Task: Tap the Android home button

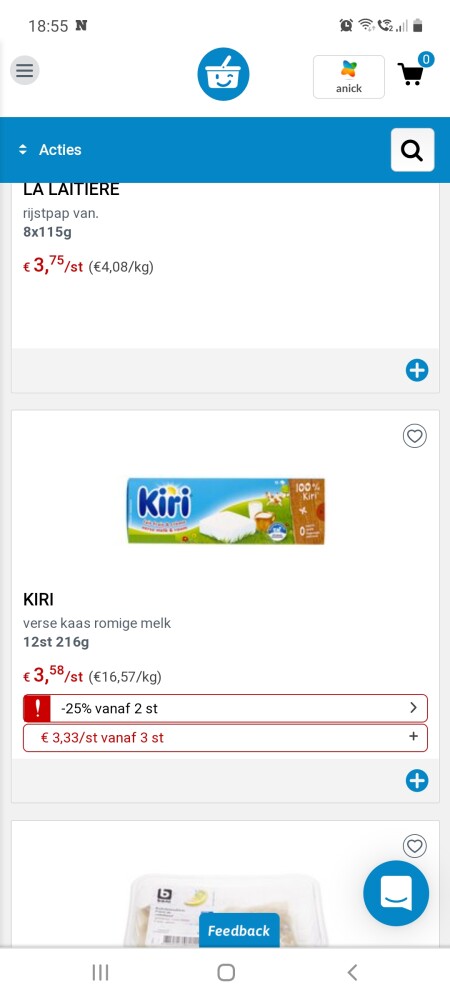Action: pyautogui.click(x=226, y=973)
